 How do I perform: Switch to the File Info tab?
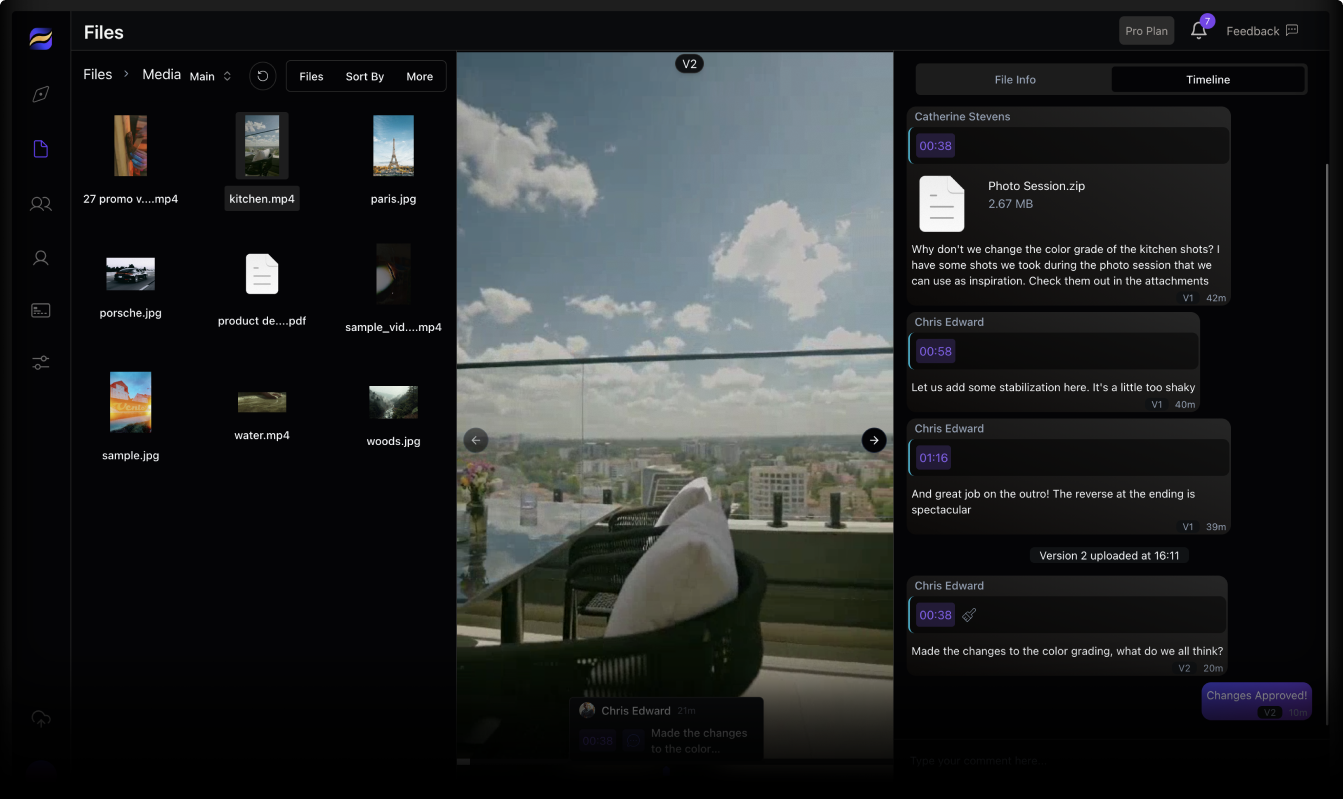[1015, 79]
